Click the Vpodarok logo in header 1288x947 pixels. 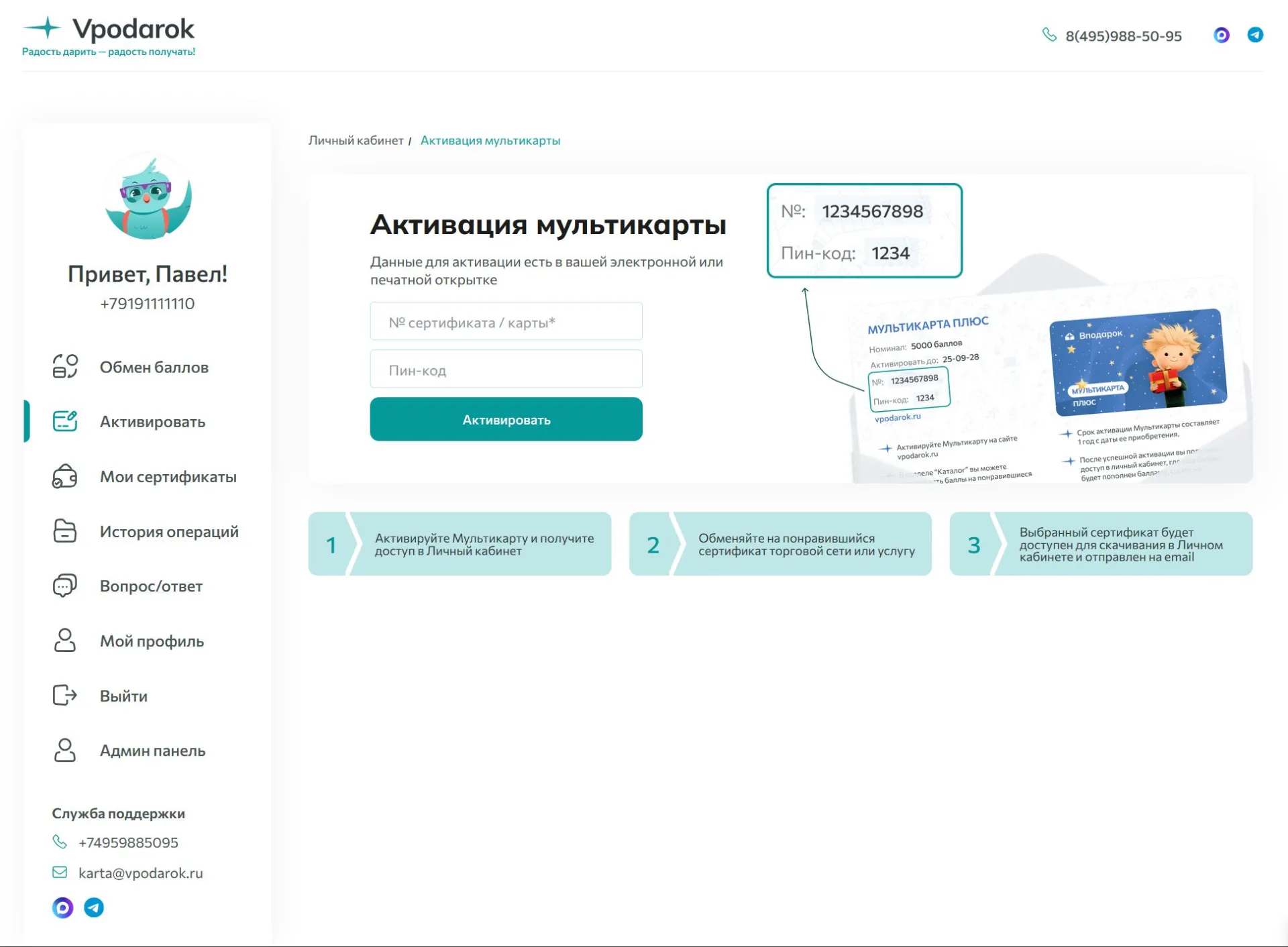coord(109,36)
